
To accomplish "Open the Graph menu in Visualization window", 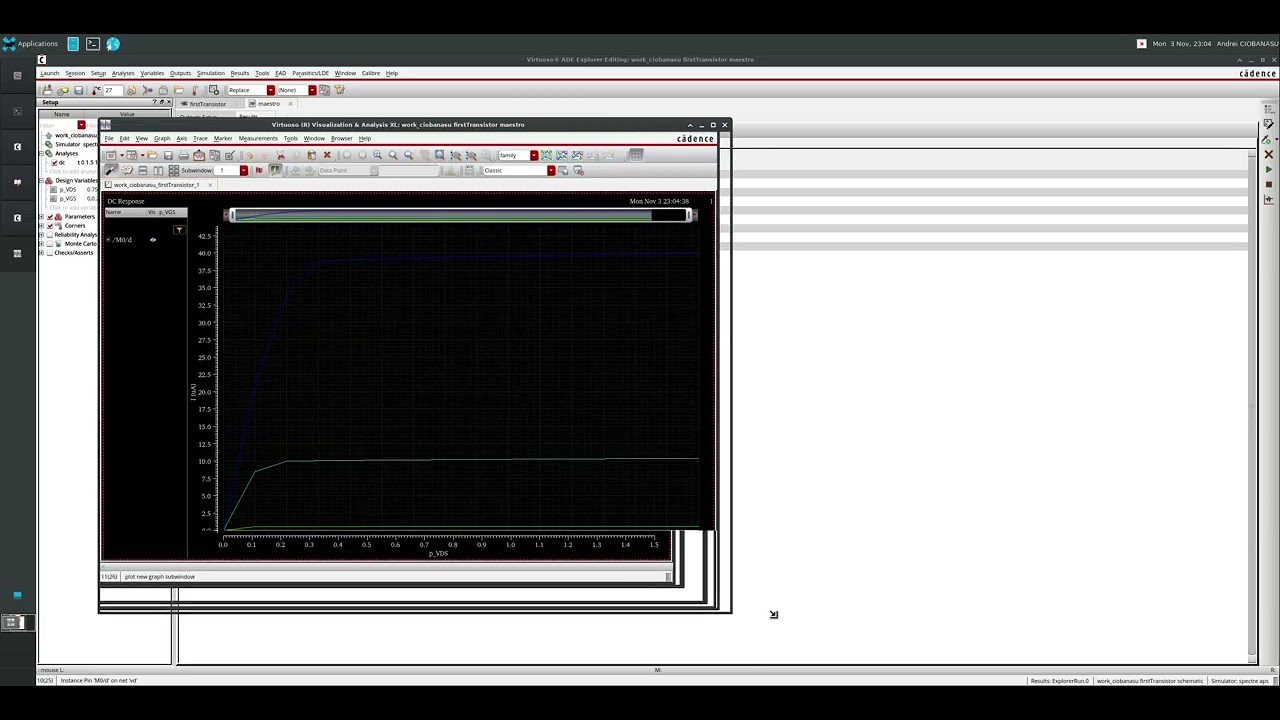I will pyautogui.click(x=162, y=138).
